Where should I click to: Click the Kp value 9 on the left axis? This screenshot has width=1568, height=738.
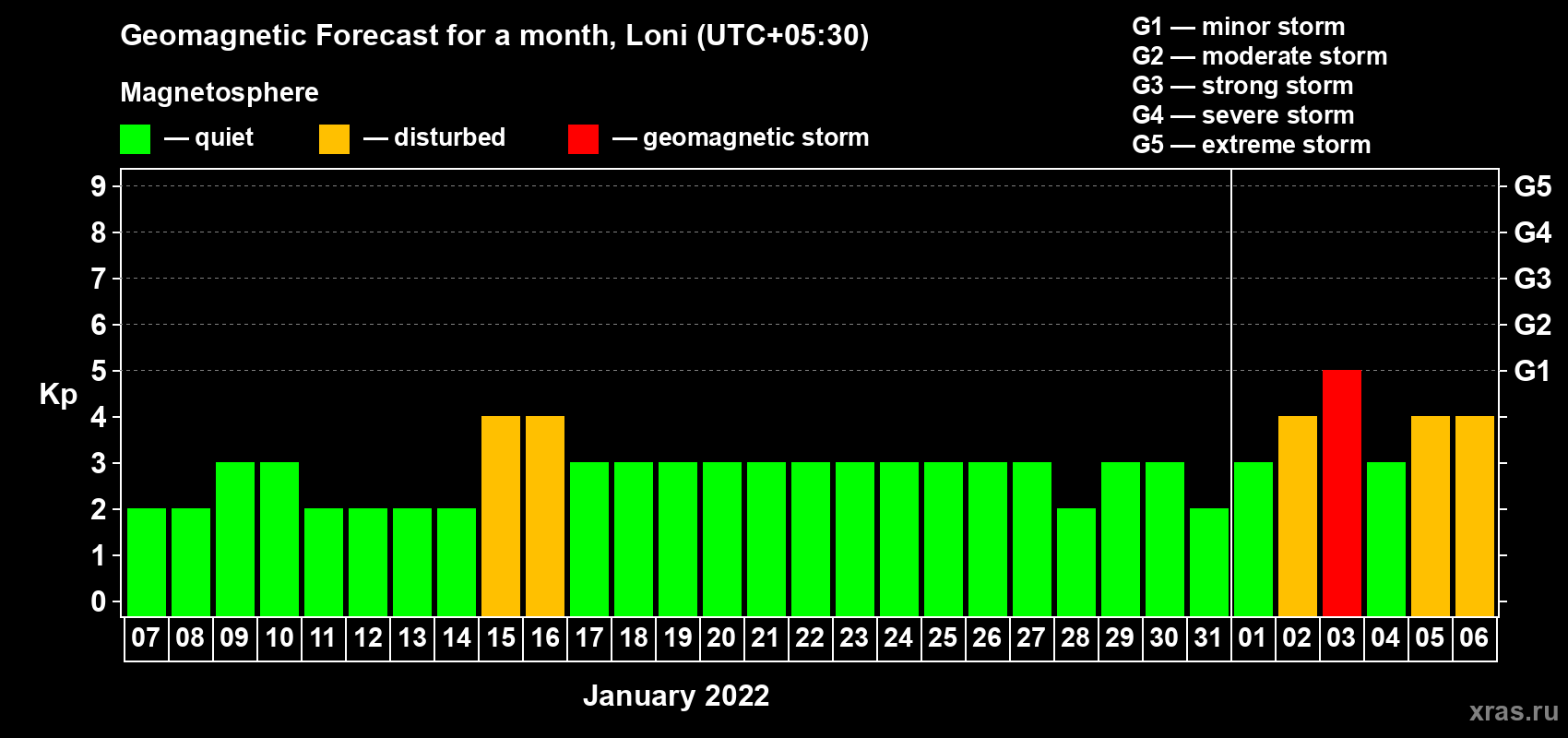click(x=99, y=186)
